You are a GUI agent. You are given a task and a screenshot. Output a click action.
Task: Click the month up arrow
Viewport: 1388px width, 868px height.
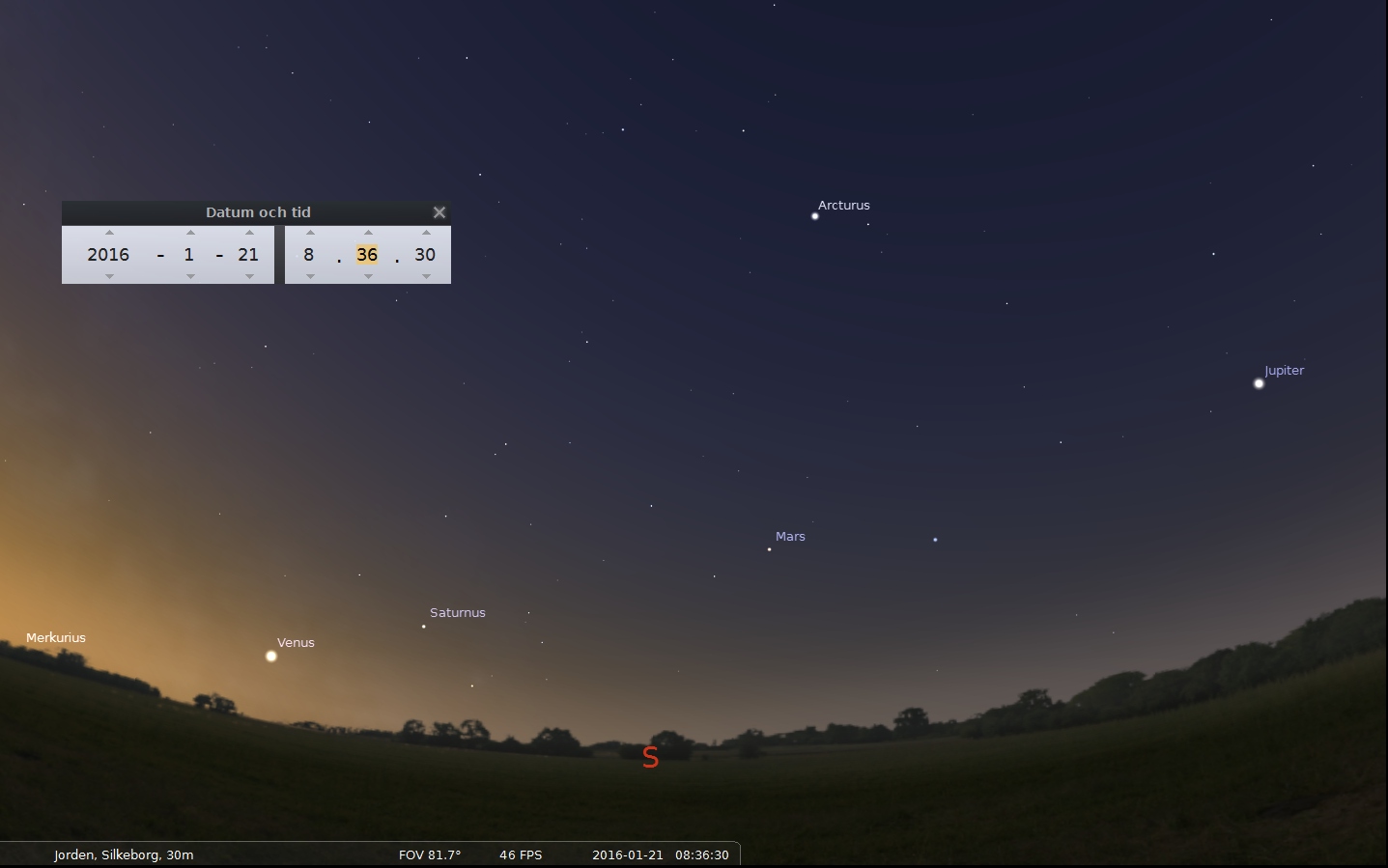point(190,233)
